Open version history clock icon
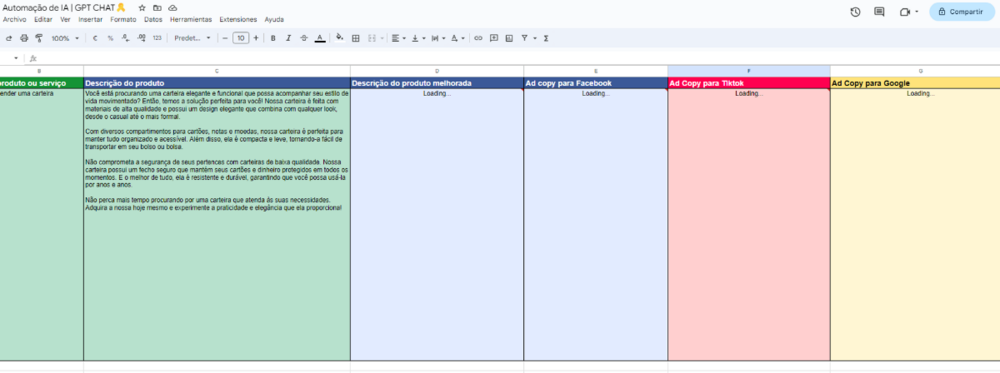Screen dimensions: 1000x373 [855, 11]
